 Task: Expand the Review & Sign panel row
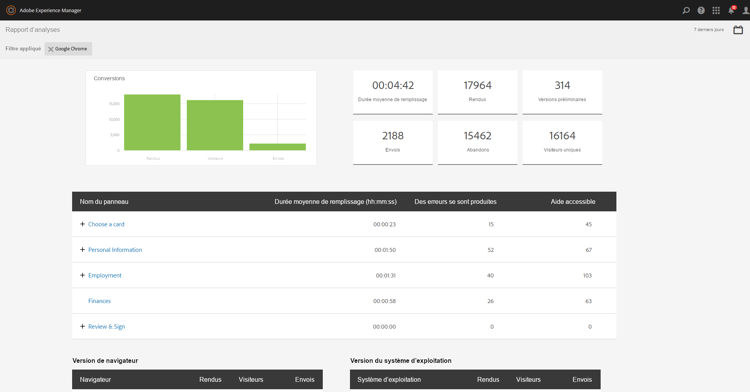coord(82,327)
